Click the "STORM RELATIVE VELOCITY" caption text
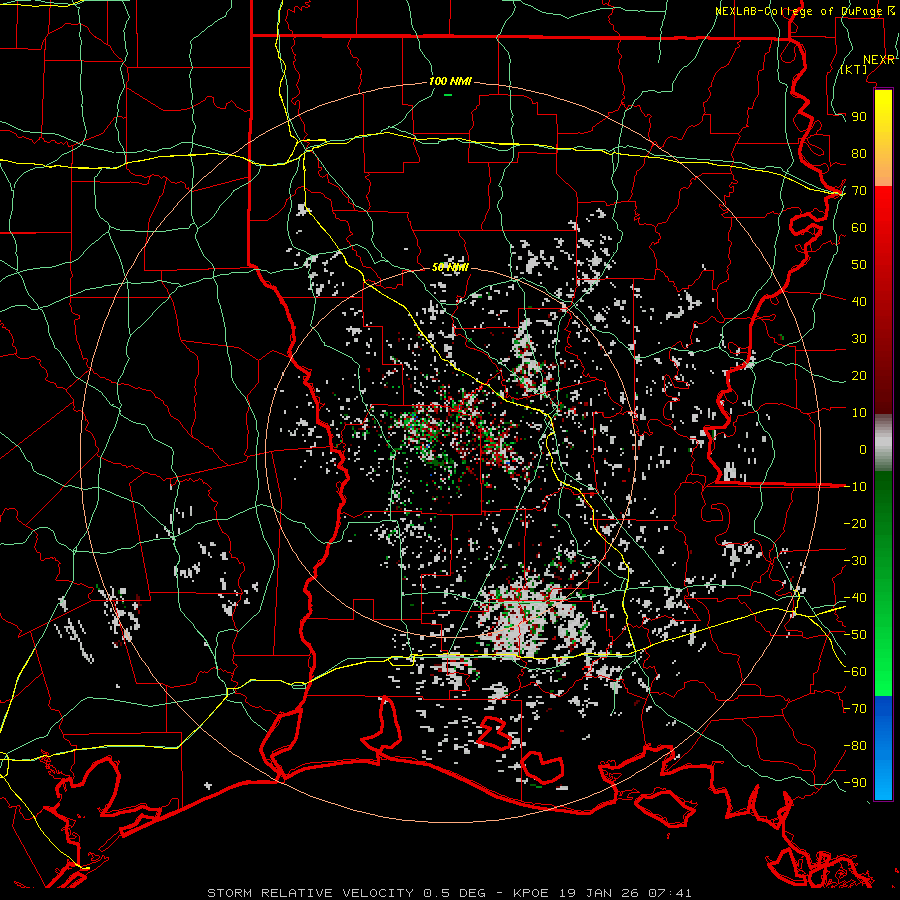 tap(310, 893)
